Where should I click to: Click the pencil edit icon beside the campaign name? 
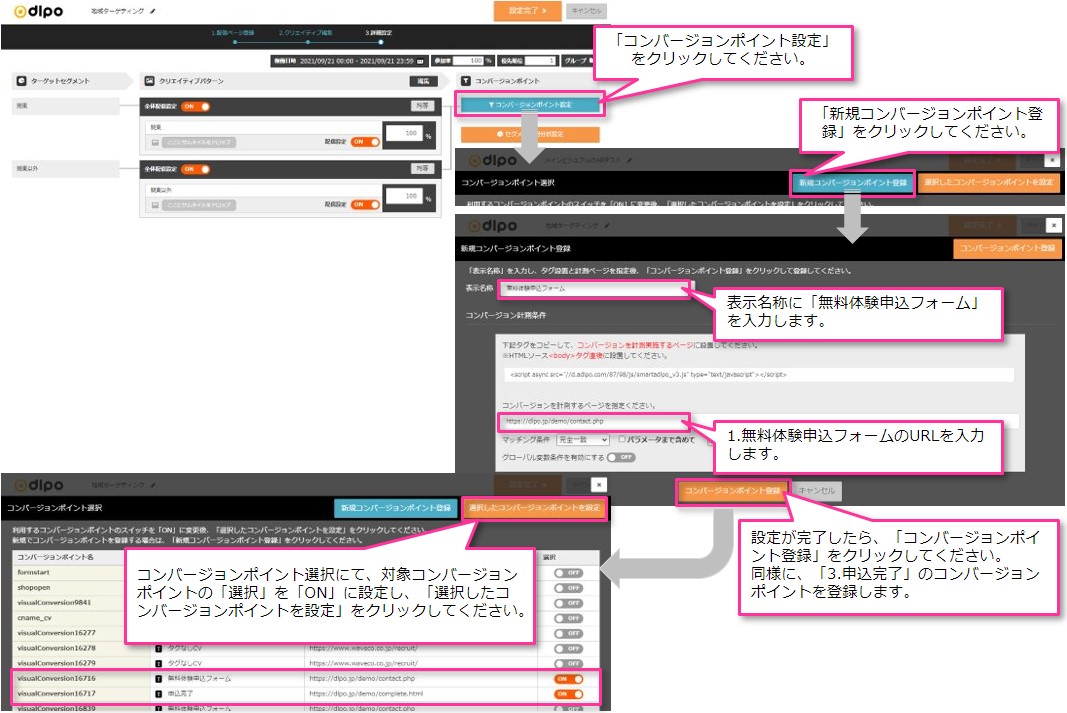(152, 12)
